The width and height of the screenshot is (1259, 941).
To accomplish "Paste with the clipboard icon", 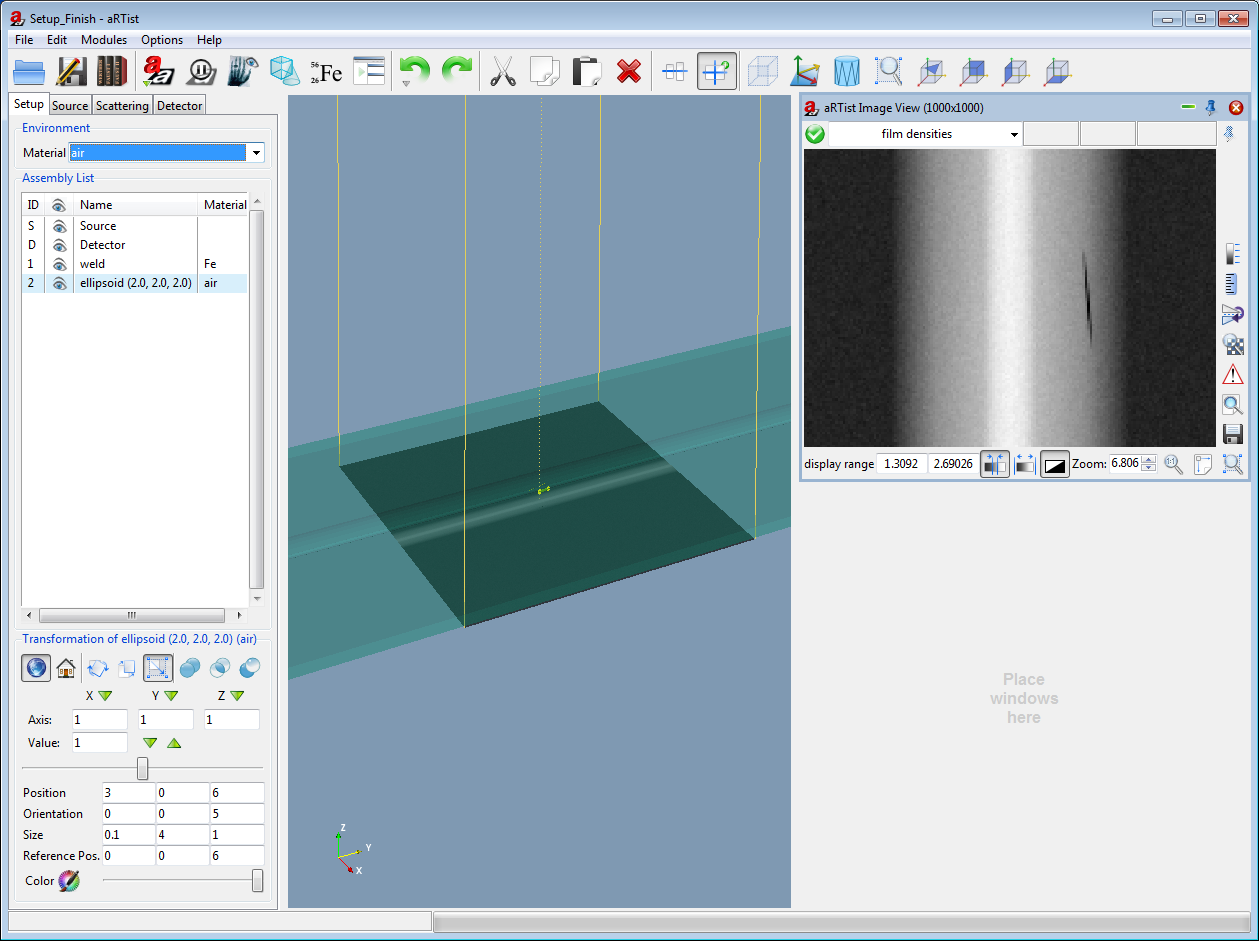I will [x=586, y=71].
